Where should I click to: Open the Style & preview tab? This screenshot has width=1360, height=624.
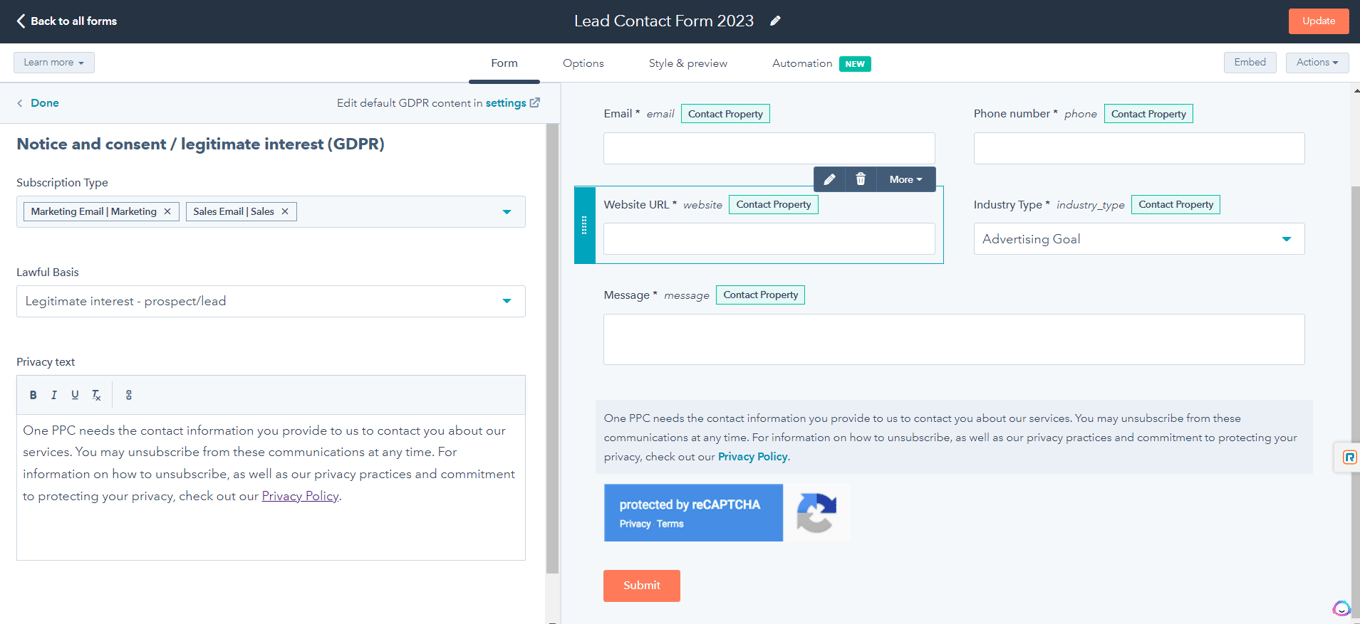pos(687,62)
